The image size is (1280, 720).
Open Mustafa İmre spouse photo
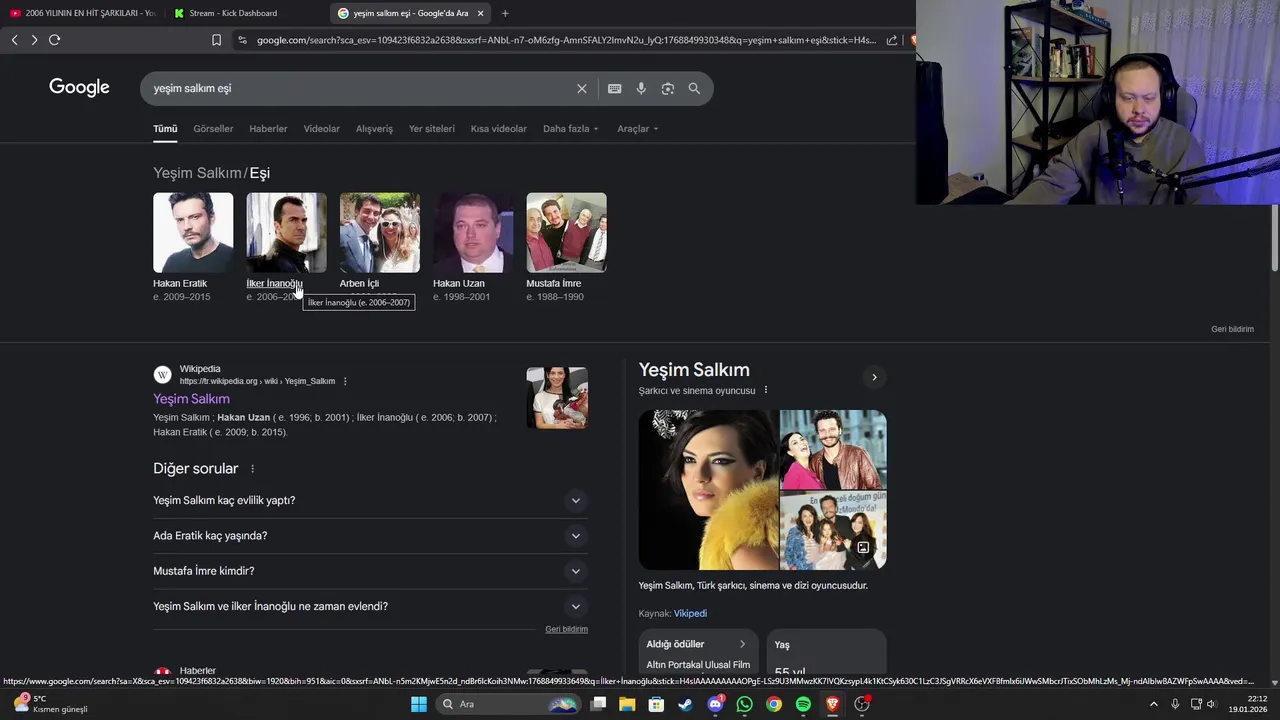[x=566, y=232]
